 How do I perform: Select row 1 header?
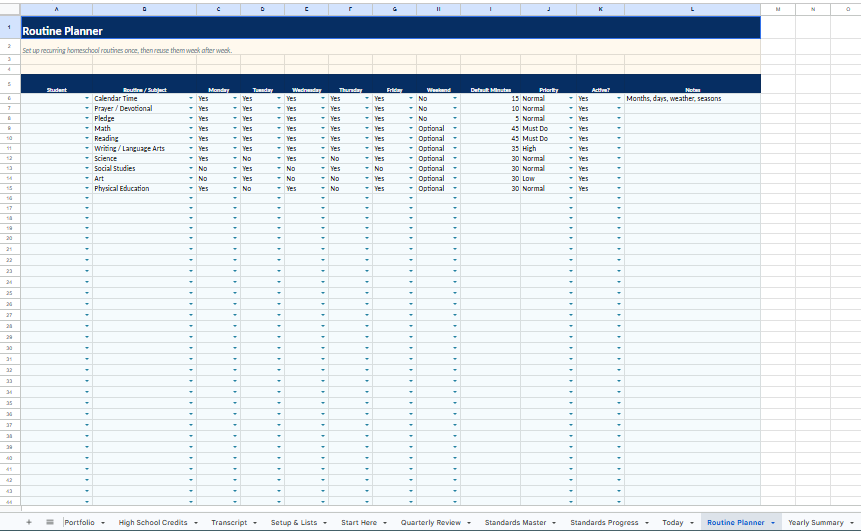click(x=9, y=27)
